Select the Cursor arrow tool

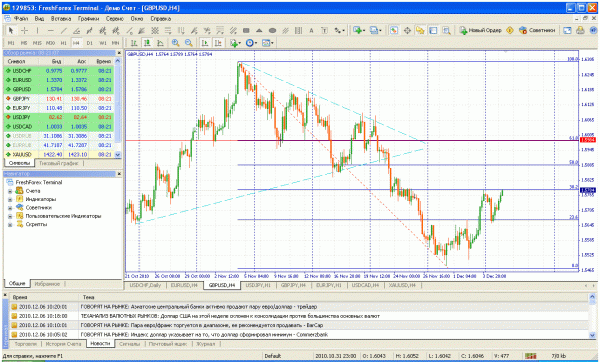(11, 30)
